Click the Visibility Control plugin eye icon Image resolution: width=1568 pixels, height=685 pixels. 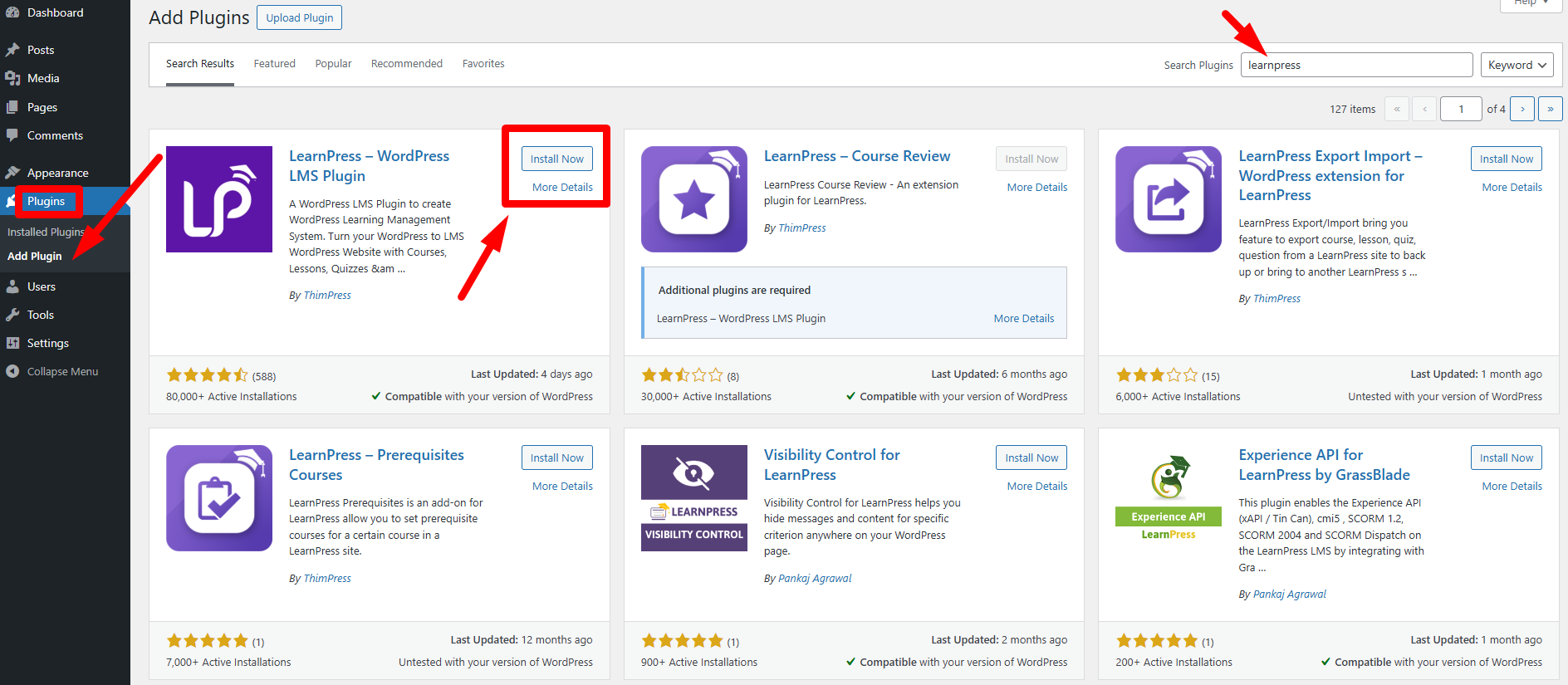[x=693, y=474]
